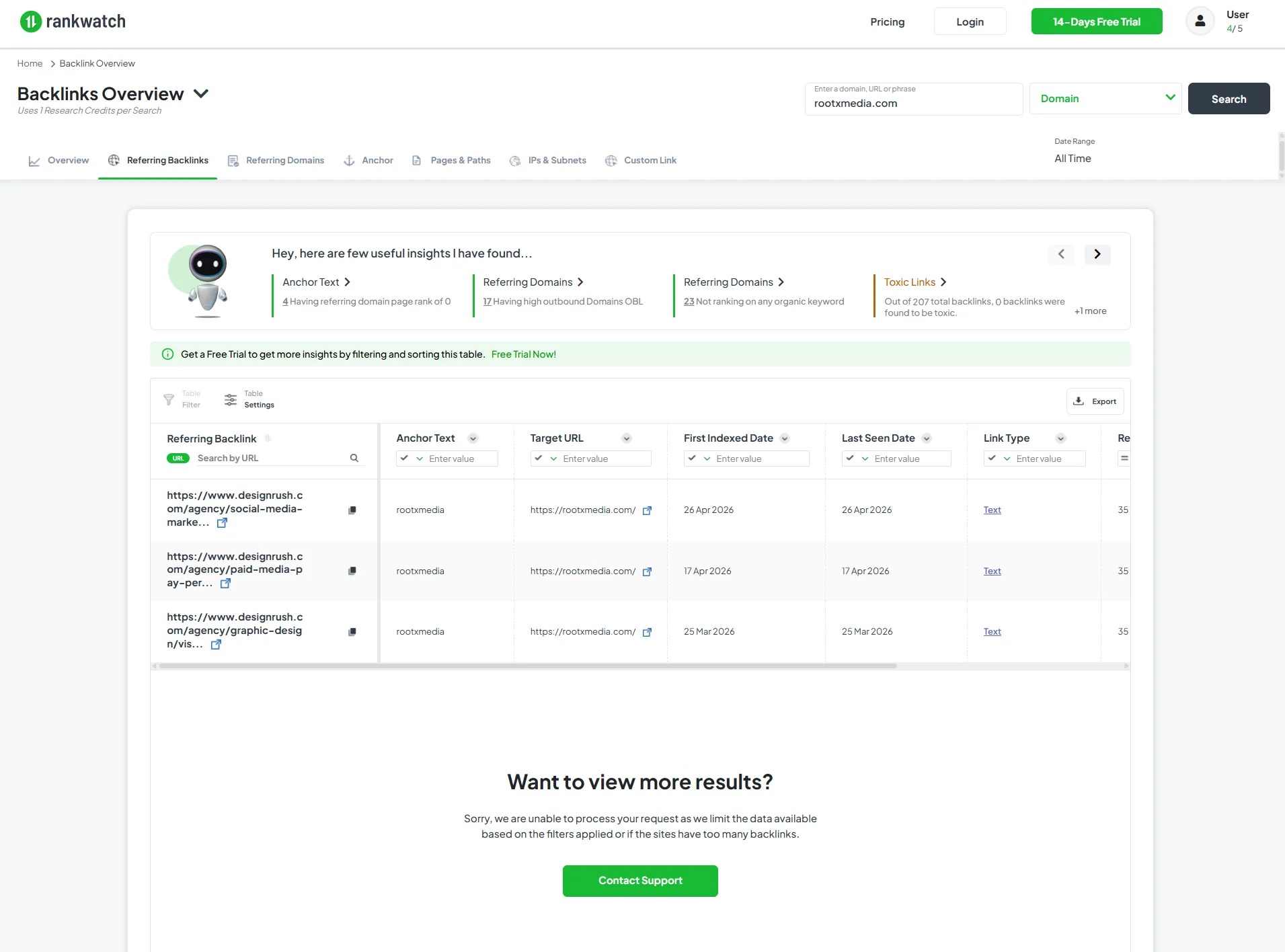Focus the domain search input rootxmedia.com
1285x952 pixels.
914,99
